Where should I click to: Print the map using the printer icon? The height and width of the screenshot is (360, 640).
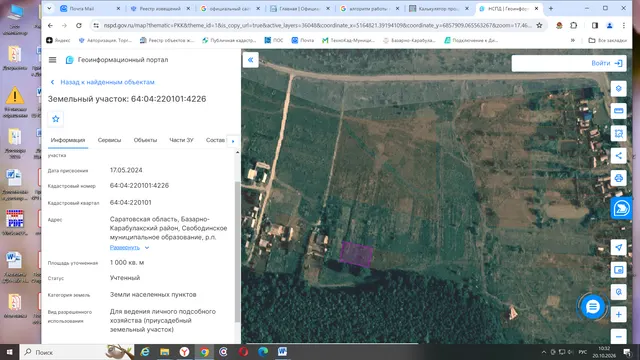618,178
